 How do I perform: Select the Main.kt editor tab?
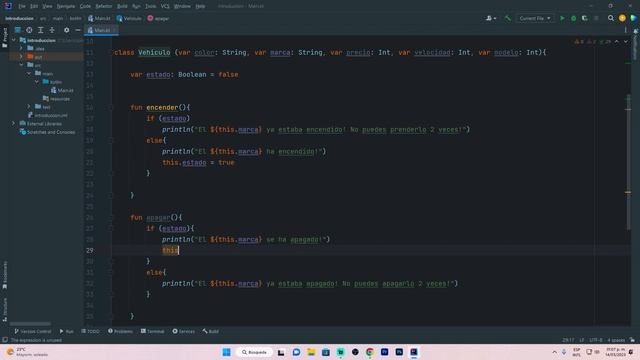[102, 30]
